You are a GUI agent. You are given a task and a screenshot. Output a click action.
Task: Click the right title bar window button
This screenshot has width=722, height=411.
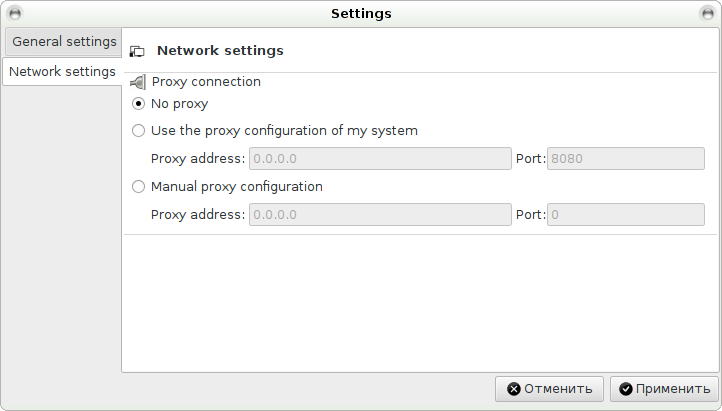[x=707, y=13]
